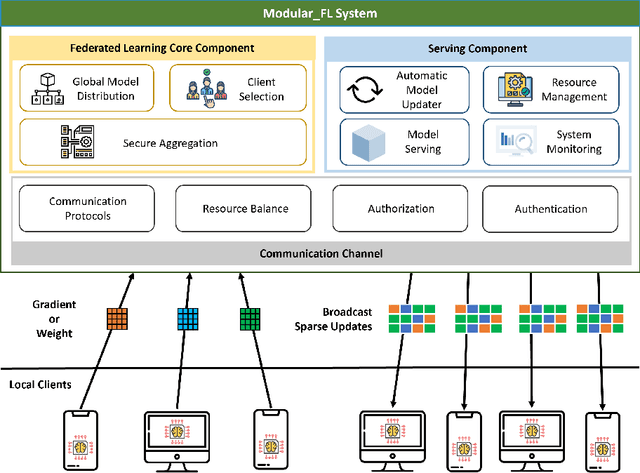Click the Authorization box

pos(402,208)
